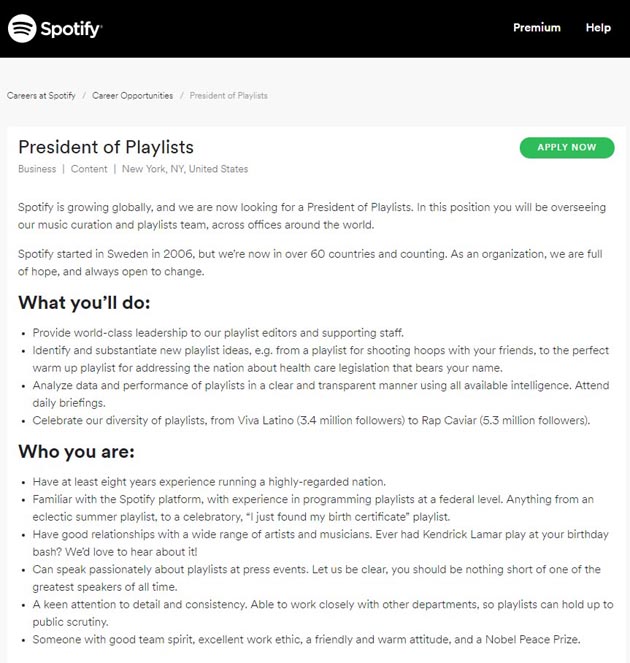Click the President of Playlists job title

(106, 147)
